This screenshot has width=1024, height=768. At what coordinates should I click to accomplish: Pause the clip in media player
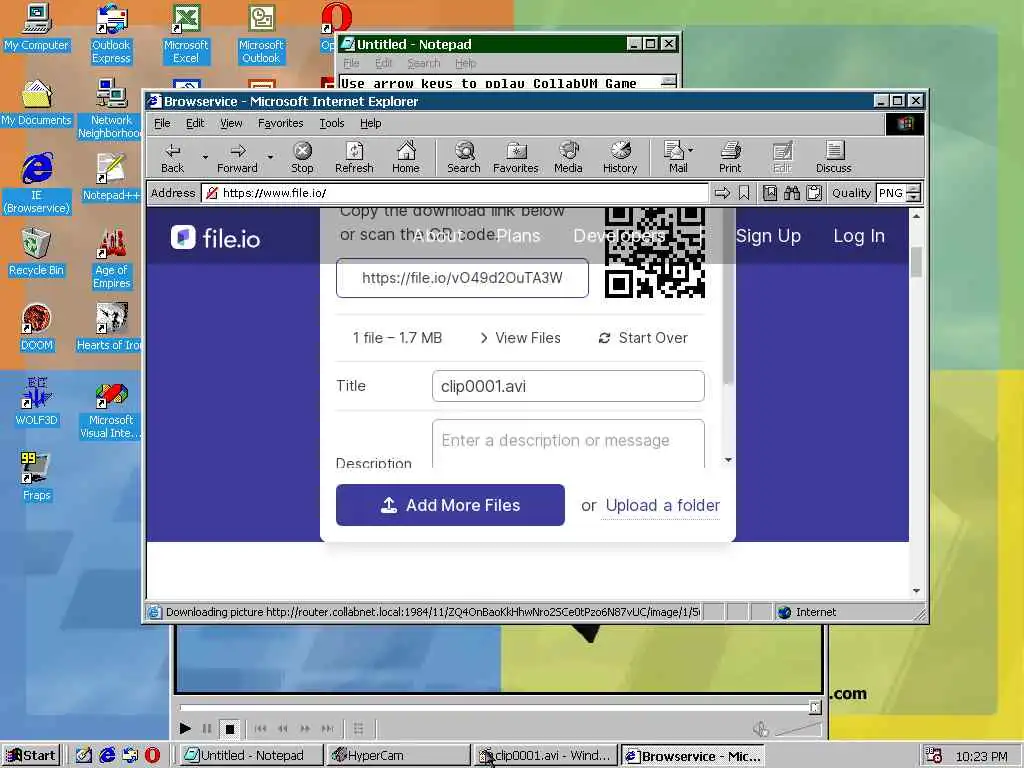[207, 728]
